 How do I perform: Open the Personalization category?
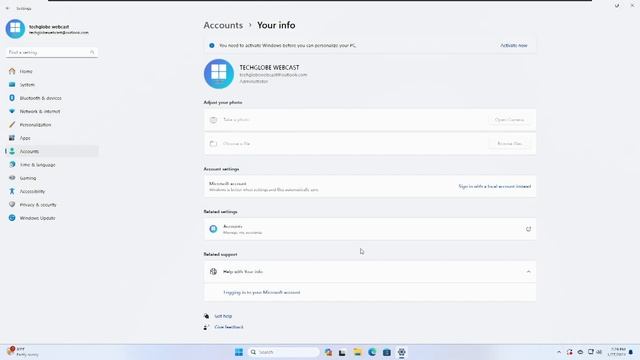[x=52, y=124]
